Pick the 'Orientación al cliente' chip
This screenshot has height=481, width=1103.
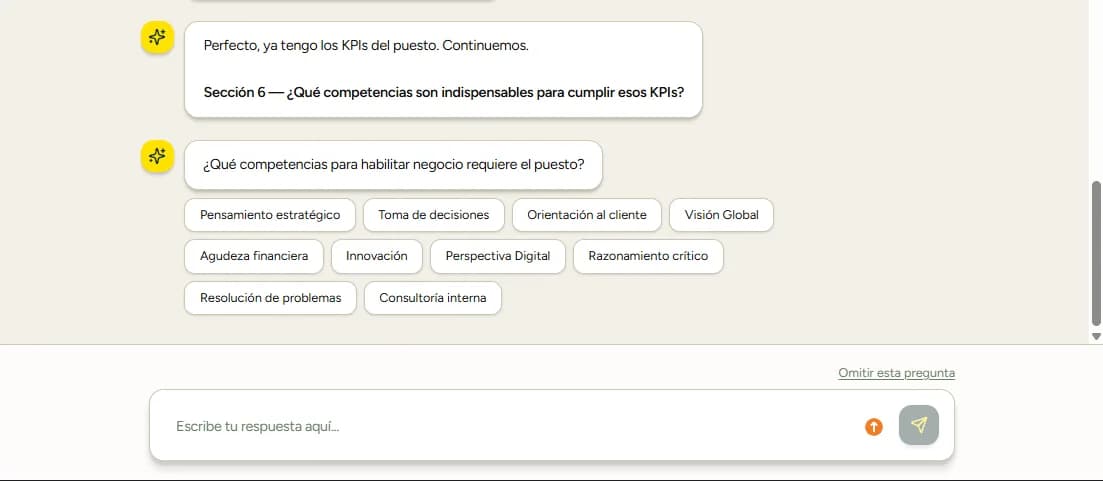click(587, 215)
